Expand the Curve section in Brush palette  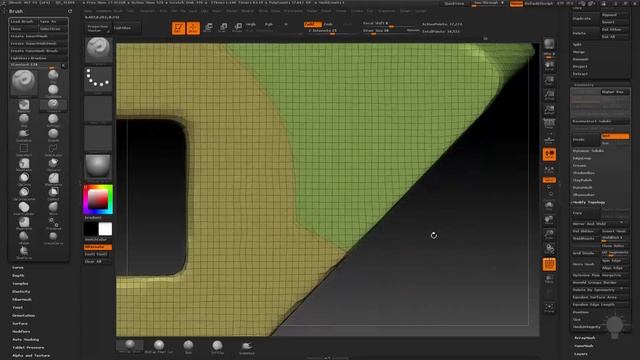[18, 267]
